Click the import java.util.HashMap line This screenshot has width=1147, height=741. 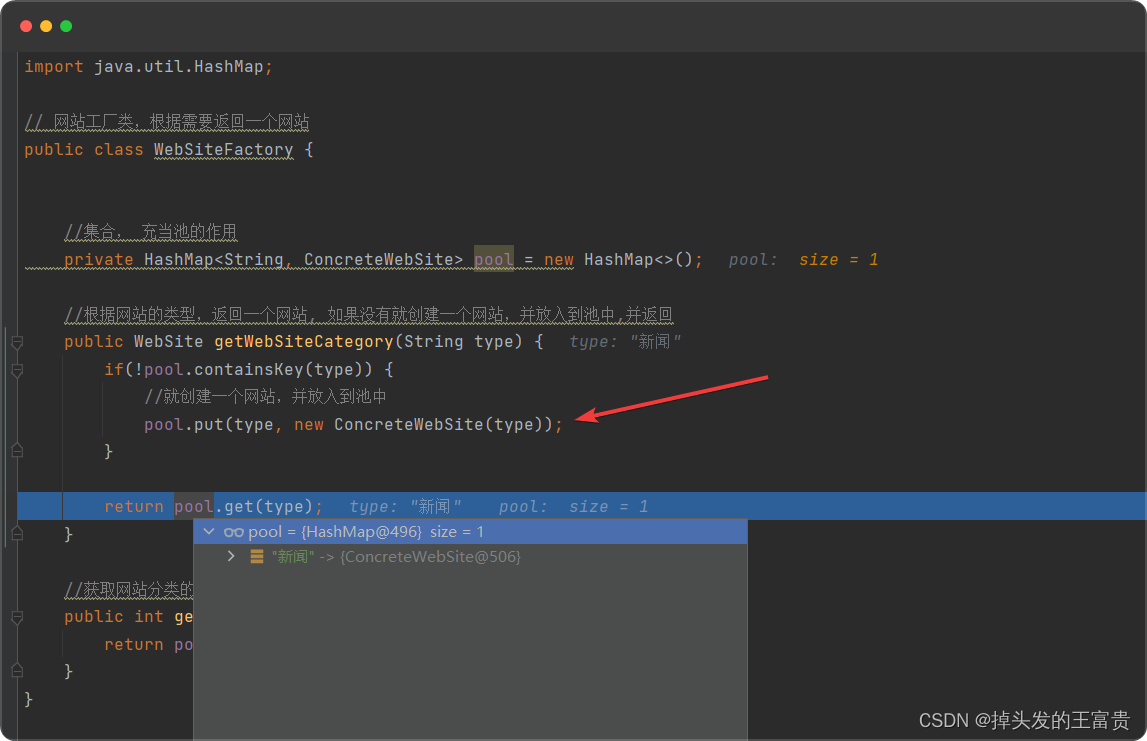(148, 67)
